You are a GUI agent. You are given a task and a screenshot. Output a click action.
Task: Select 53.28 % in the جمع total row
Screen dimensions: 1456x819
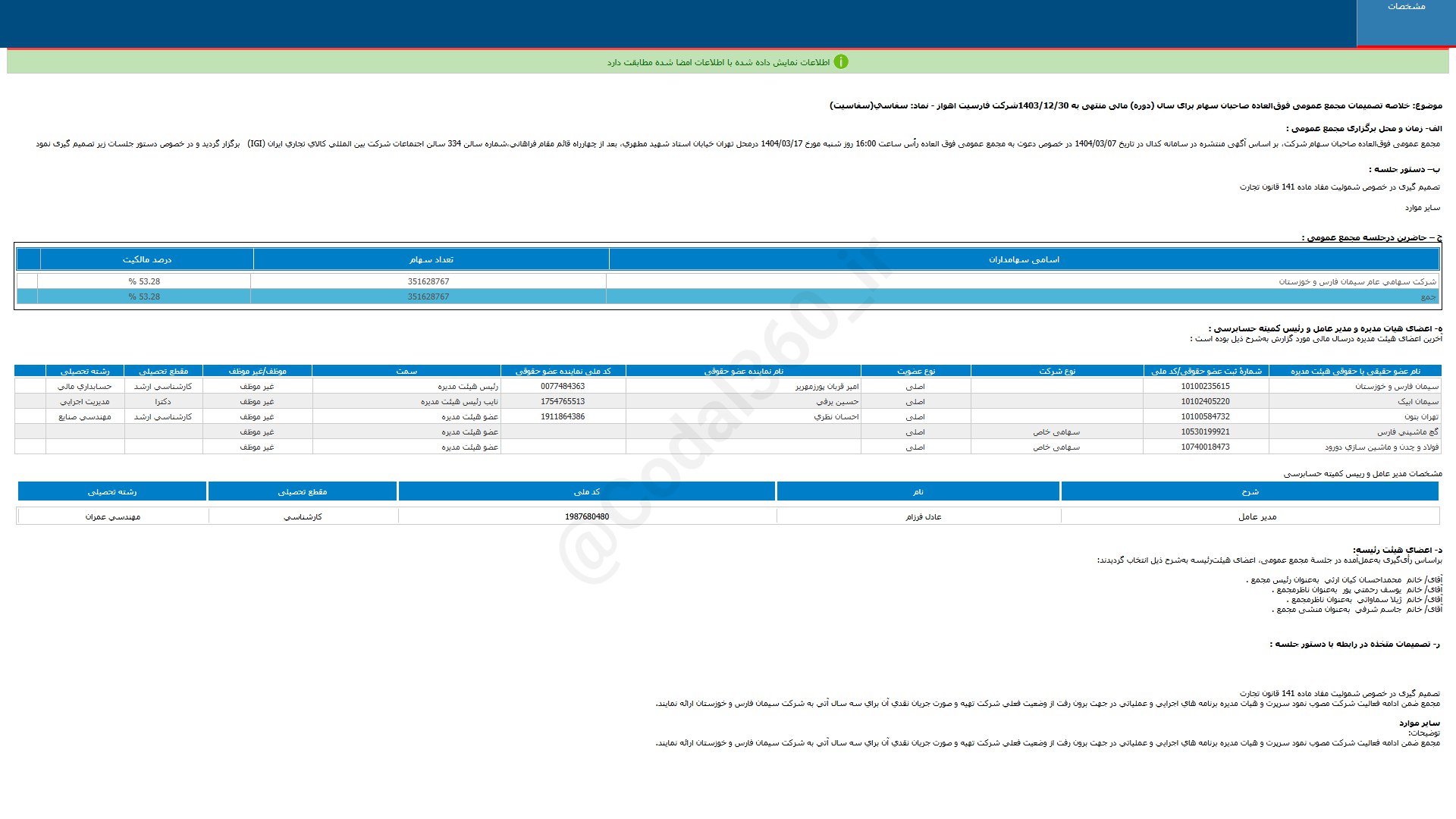pyautogui.click(x=144, y=297)
